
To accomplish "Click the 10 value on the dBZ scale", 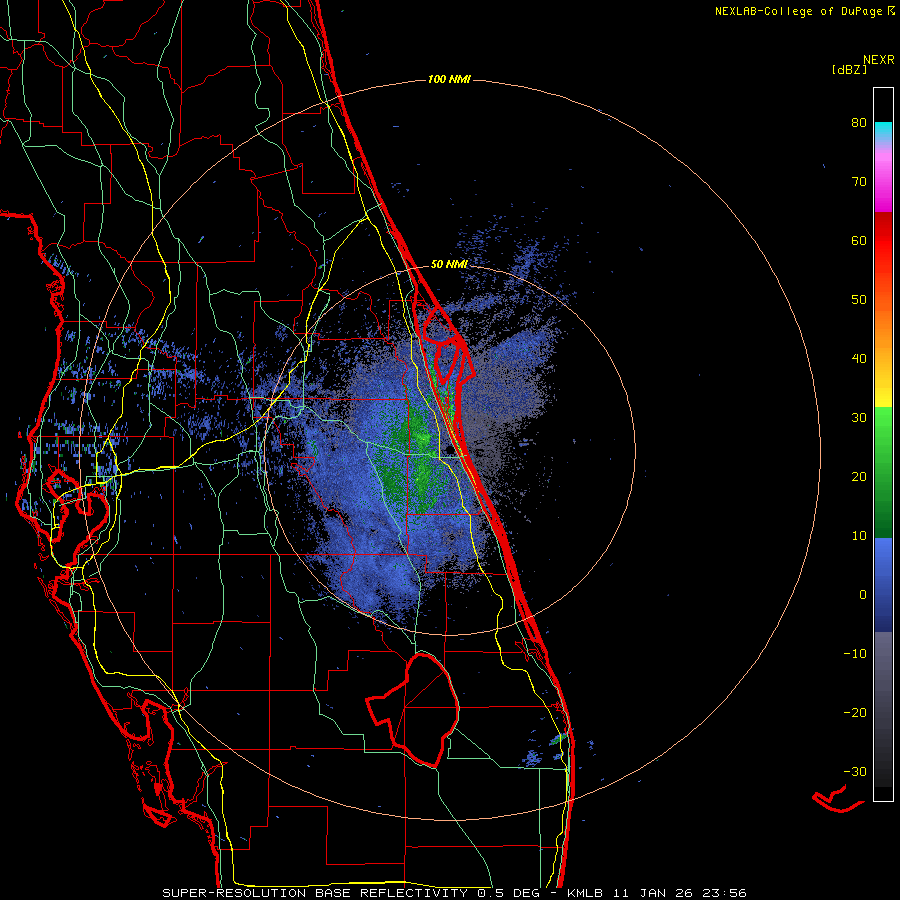I will point(859,536).
